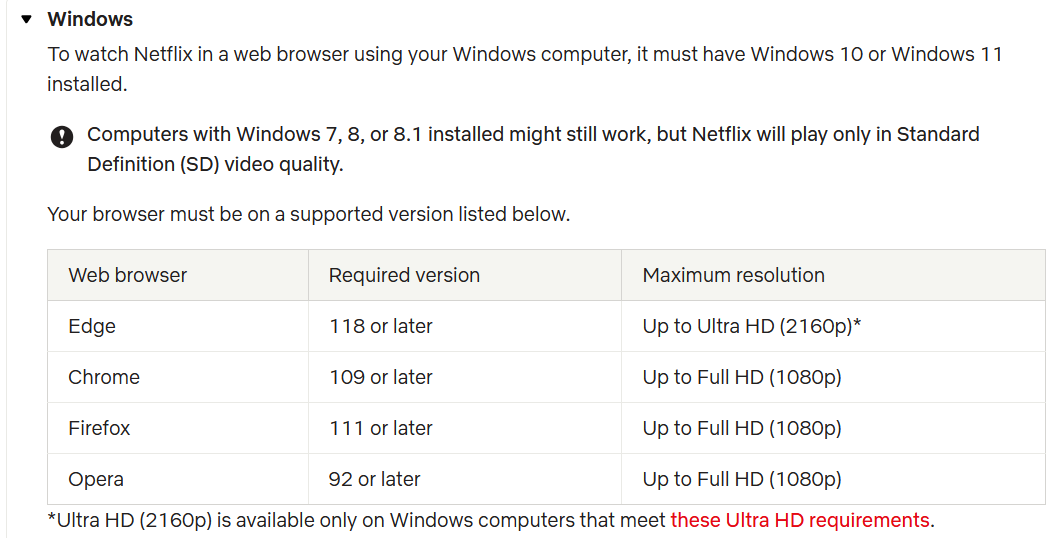Image resolution: width=1052 pixels, height=538 pixels.
Task: Click the Up to Ultra HD (2160p) cell
Action: coord(833,326)
